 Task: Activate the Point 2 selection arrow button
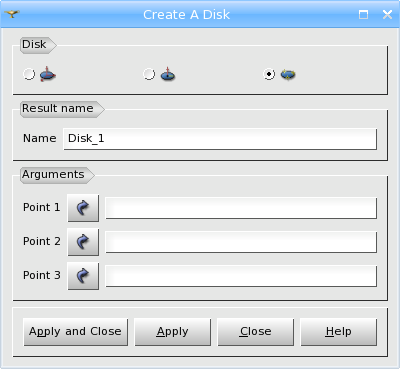pyautogui.click(x=83, y=242)
